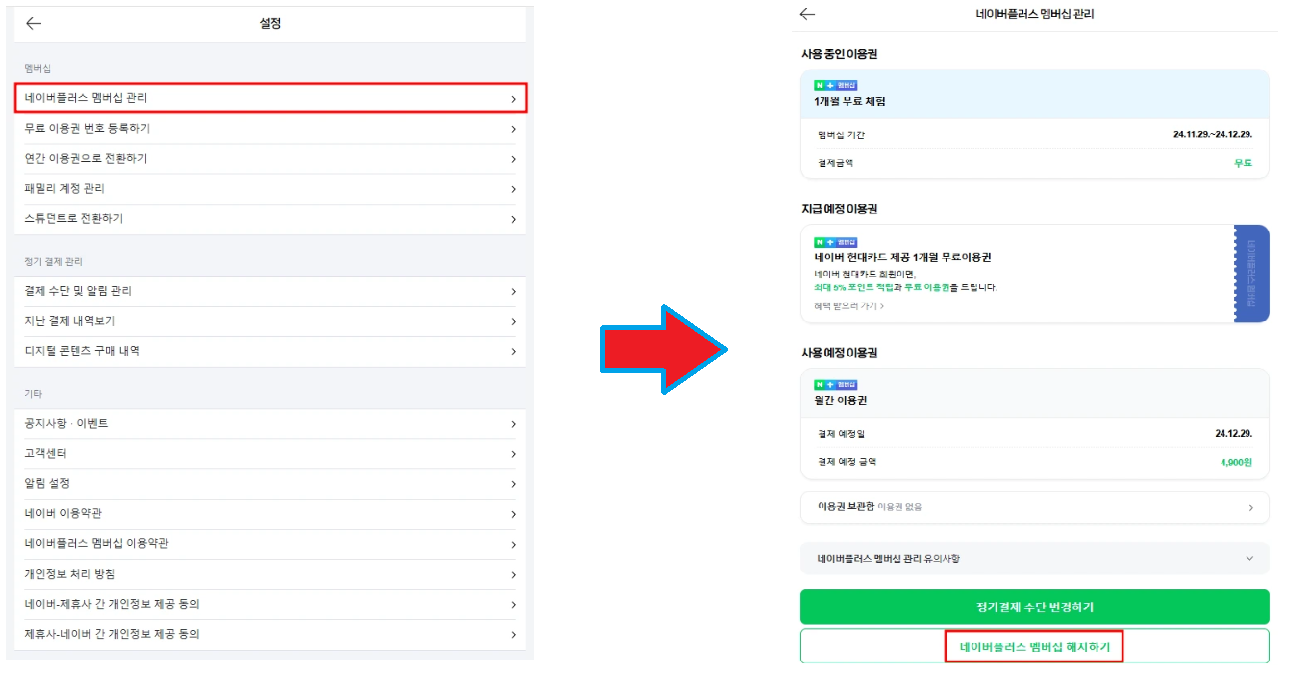Click 정기결제 수단 변경하기 green button

pyautogui.click(x=1034, y=607)
